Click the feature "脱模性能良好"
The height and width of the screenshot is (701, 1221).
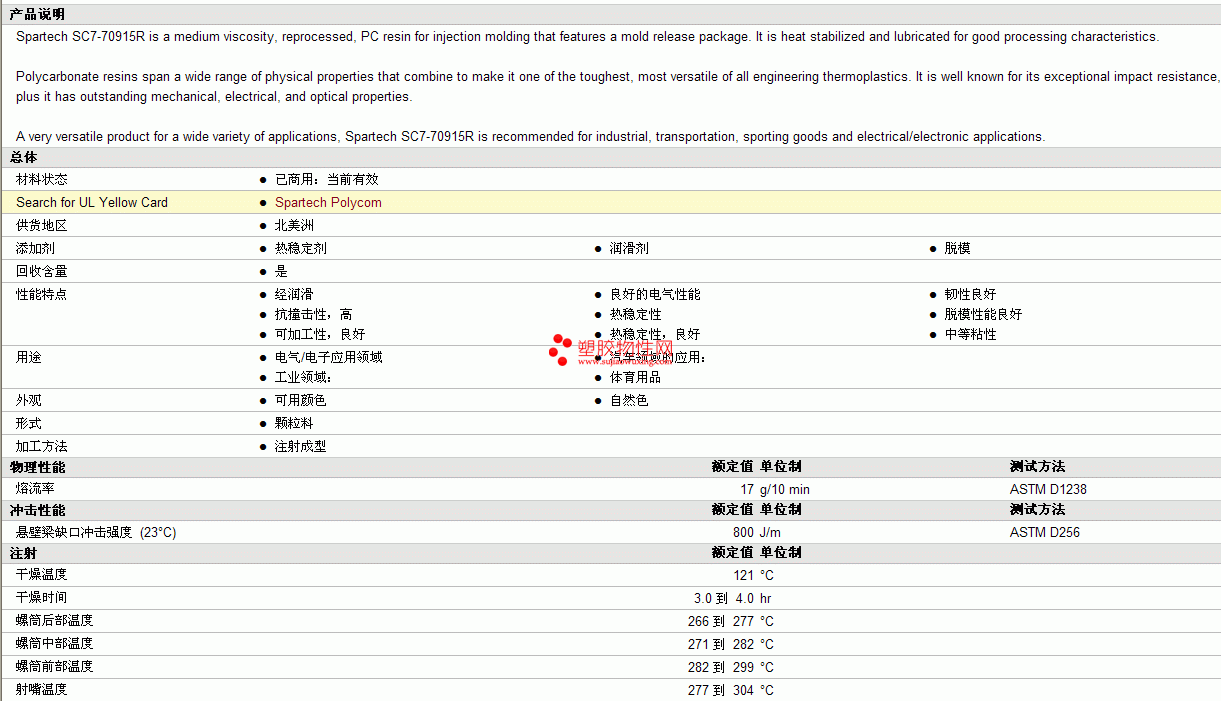point(983,314)
